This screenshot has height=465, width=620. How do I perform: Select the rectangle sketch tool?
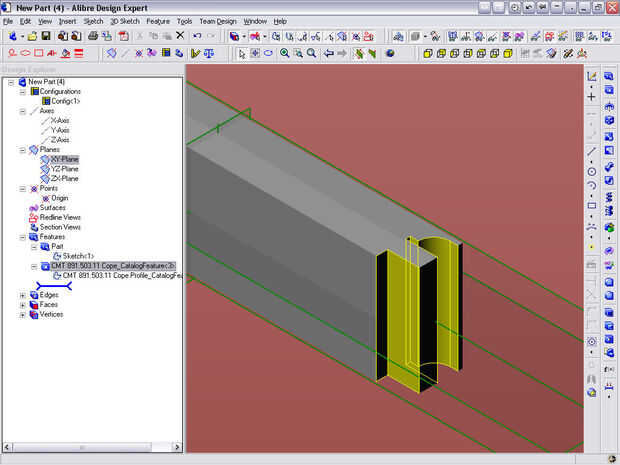(x=592, y=205)
